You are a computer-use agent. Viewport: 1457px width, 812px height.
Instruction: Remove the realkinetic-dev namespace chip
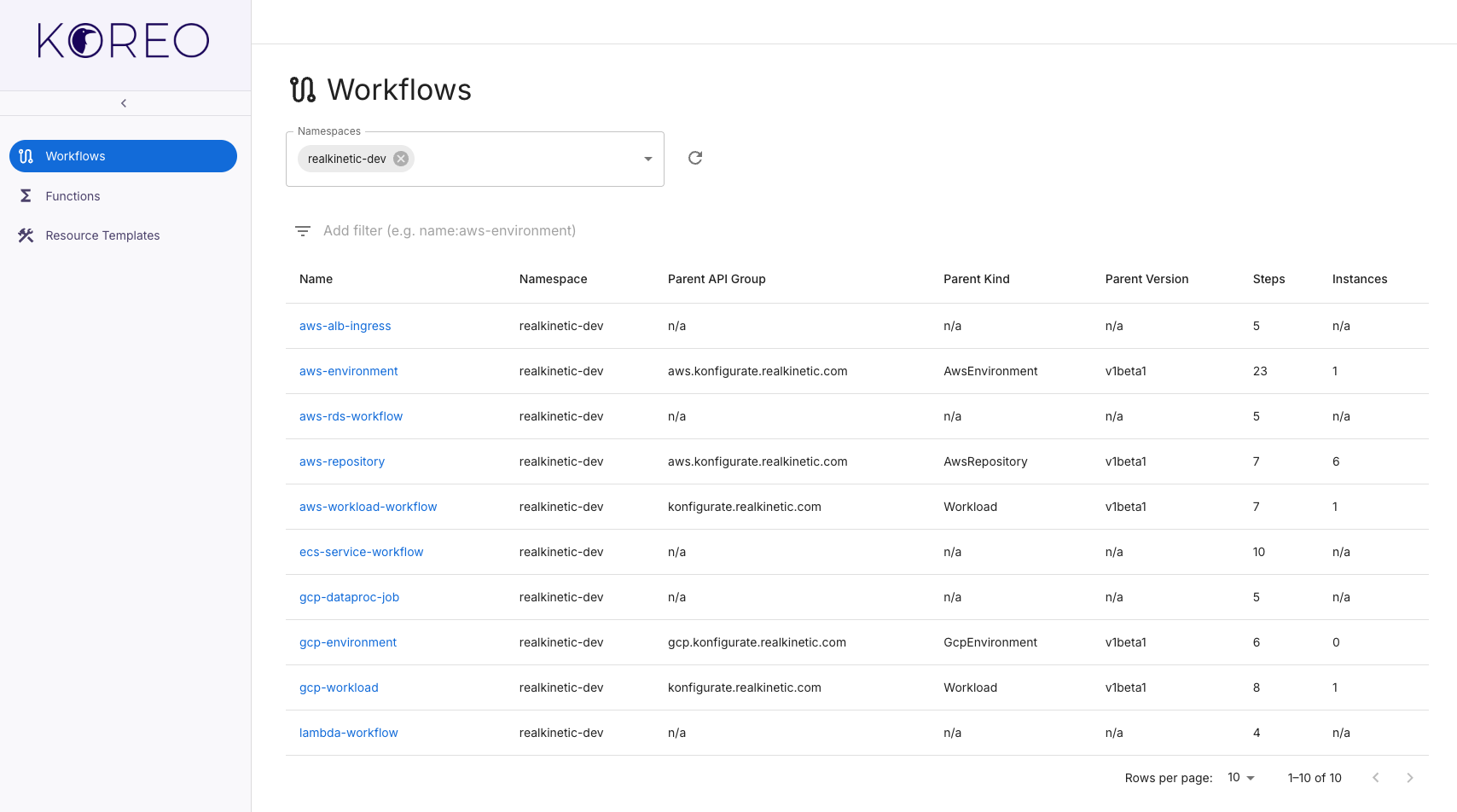point(399,158)
